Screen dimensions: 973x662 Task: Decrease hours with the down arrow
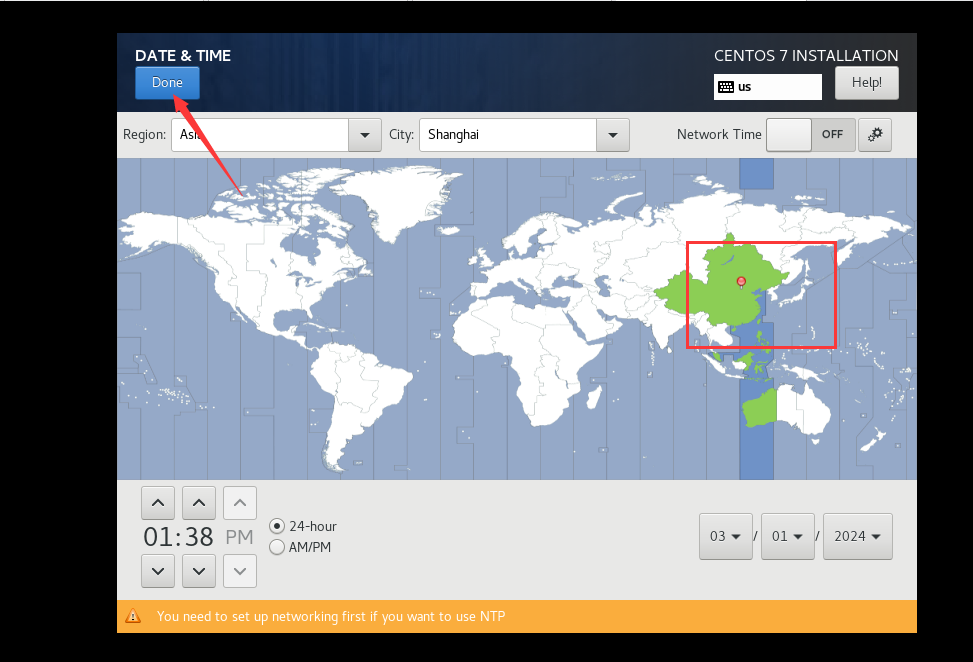158,571
